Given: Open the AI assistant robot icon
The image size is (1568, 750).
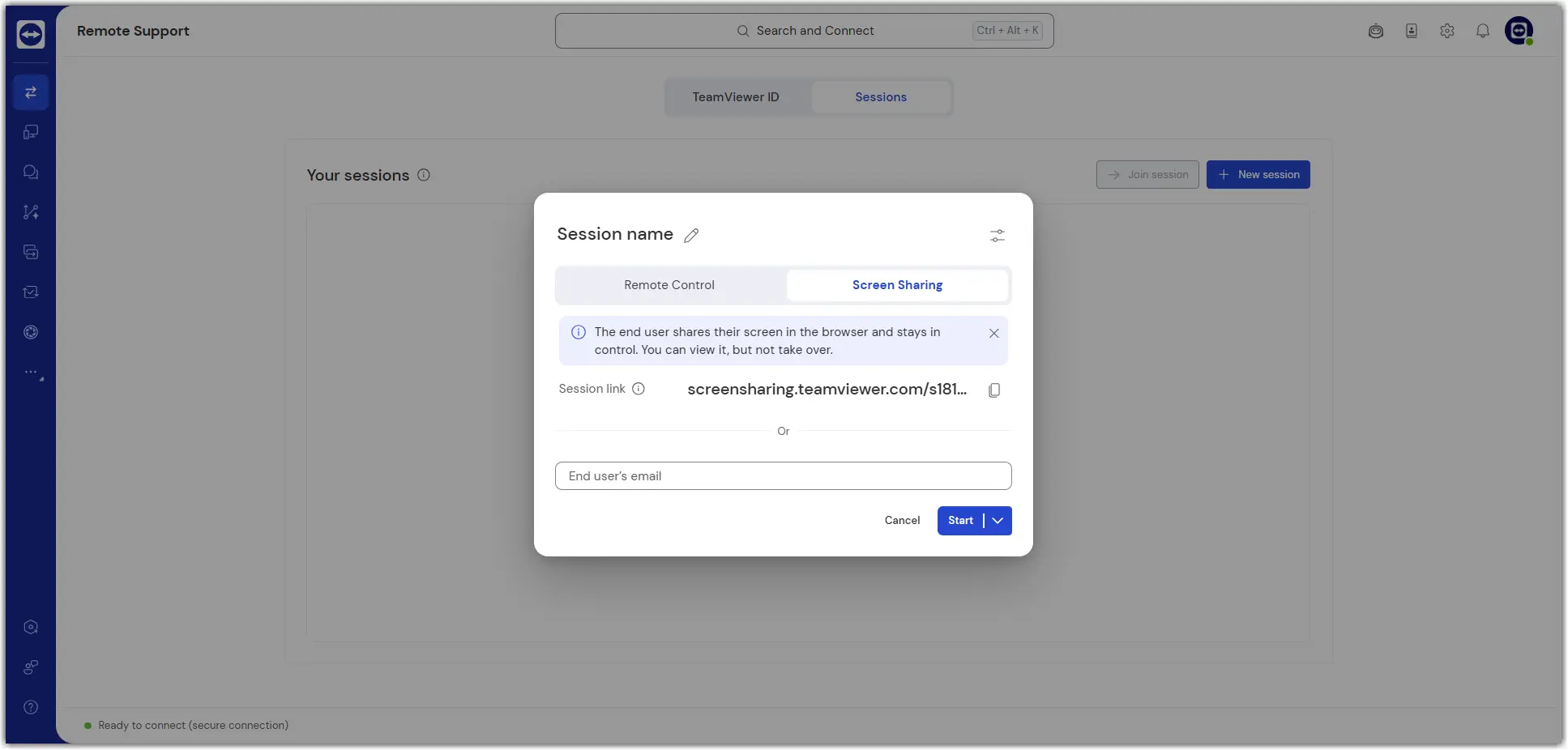Looking at the screenshot, I should (x=1376, y=31).
